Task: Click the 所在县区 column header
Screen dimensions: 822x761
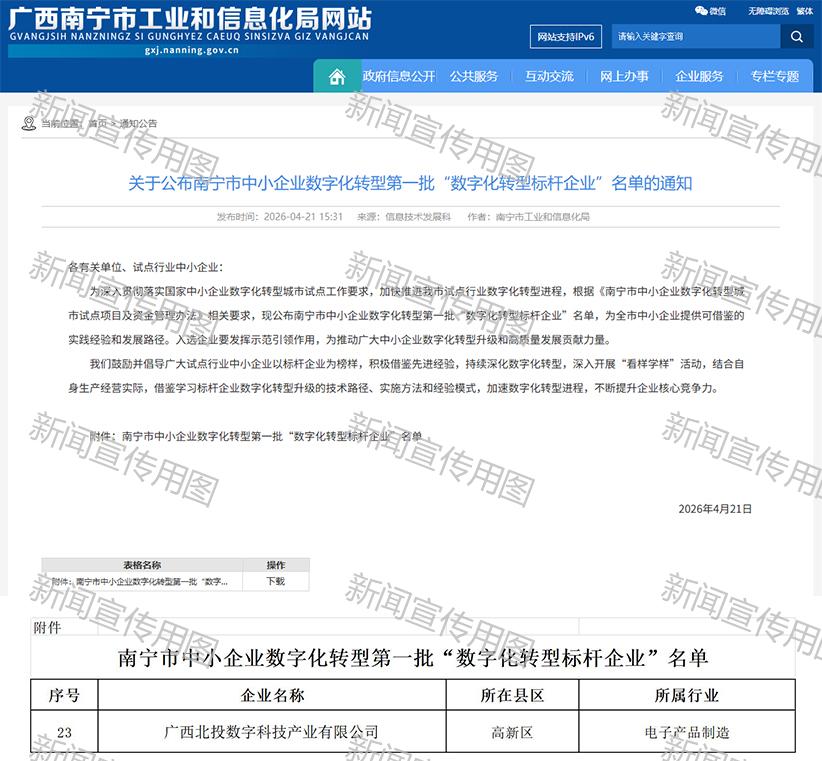Action: [x=512, y=695]
